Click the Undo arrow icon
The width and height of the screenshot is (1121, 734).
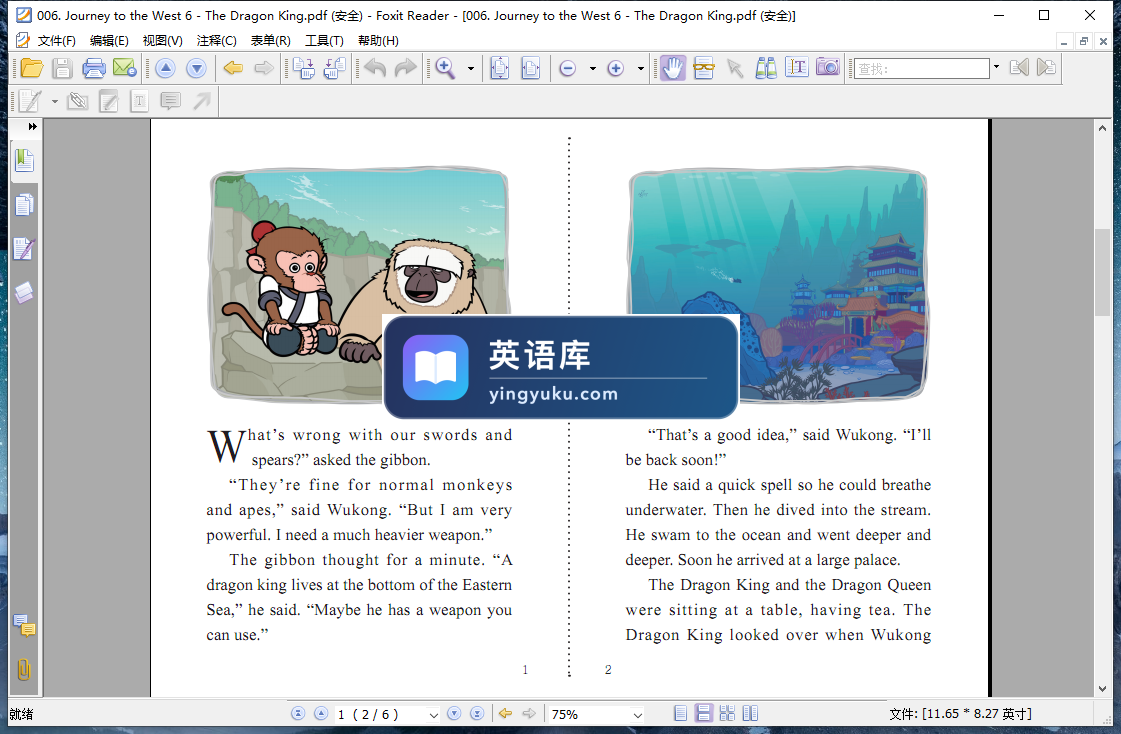point(375,68)
